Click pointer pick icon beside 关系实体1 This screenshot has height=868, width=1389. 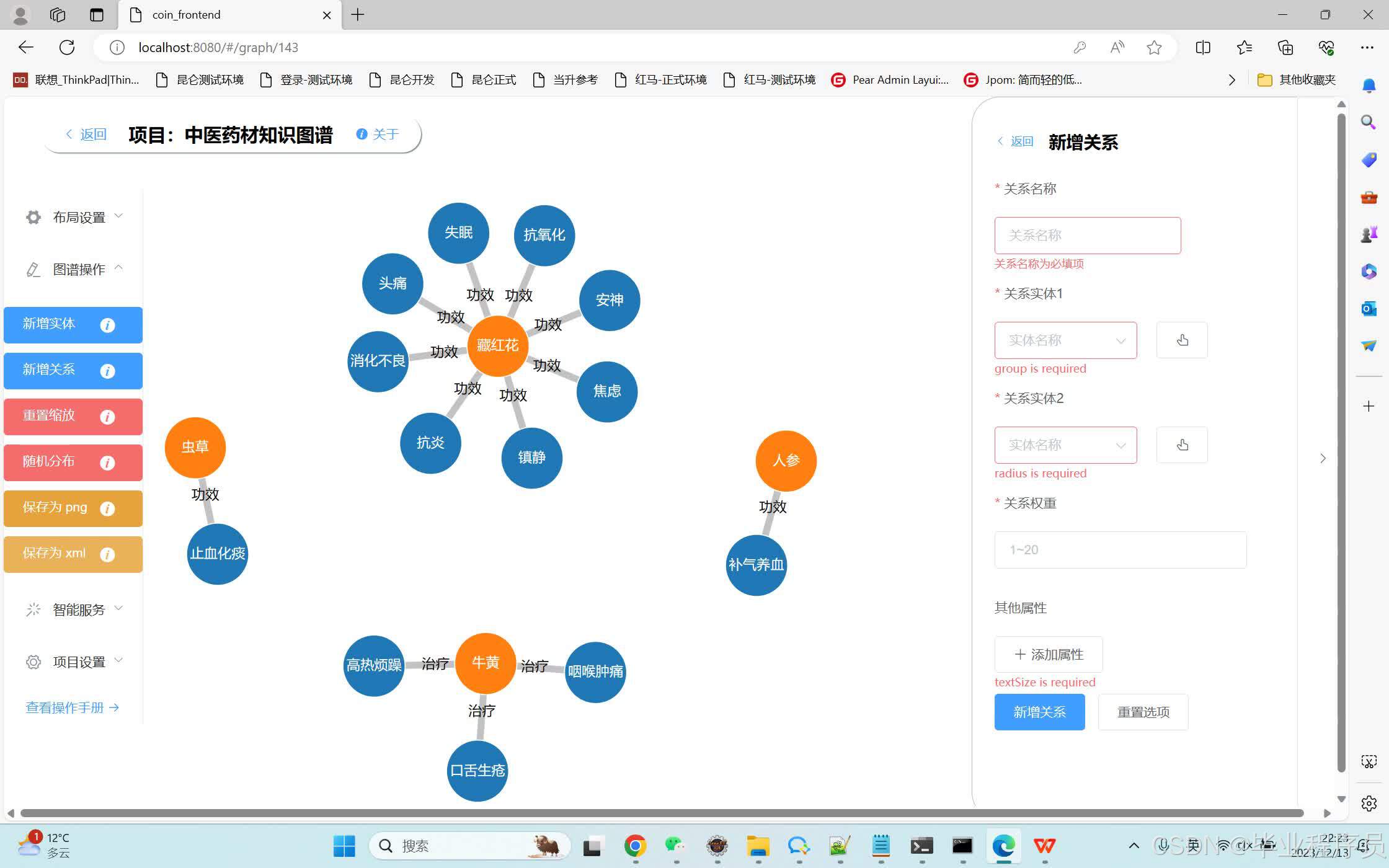1182,340
